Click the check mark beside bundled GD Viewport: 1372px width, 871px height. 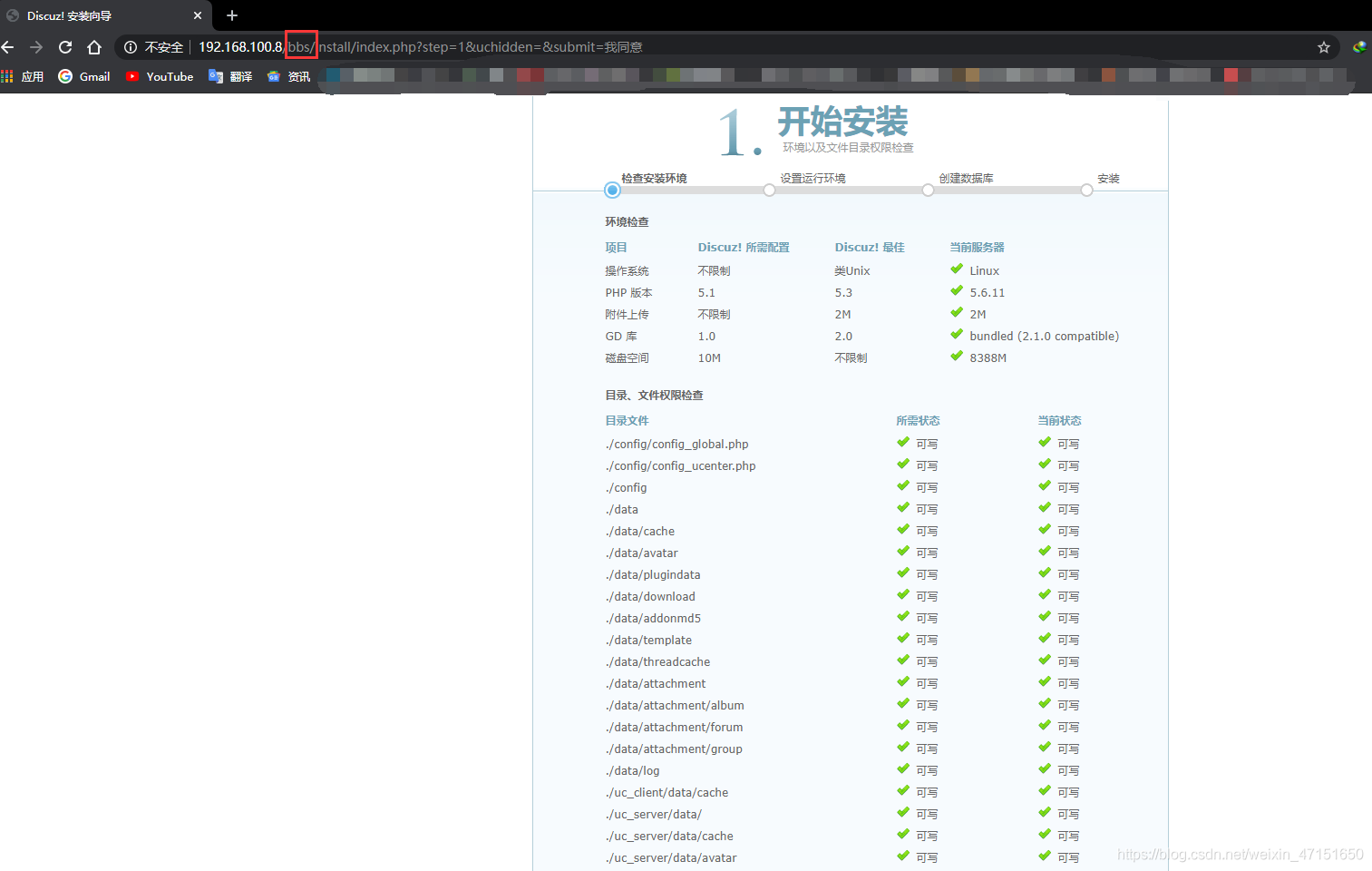tap(957, 334)
